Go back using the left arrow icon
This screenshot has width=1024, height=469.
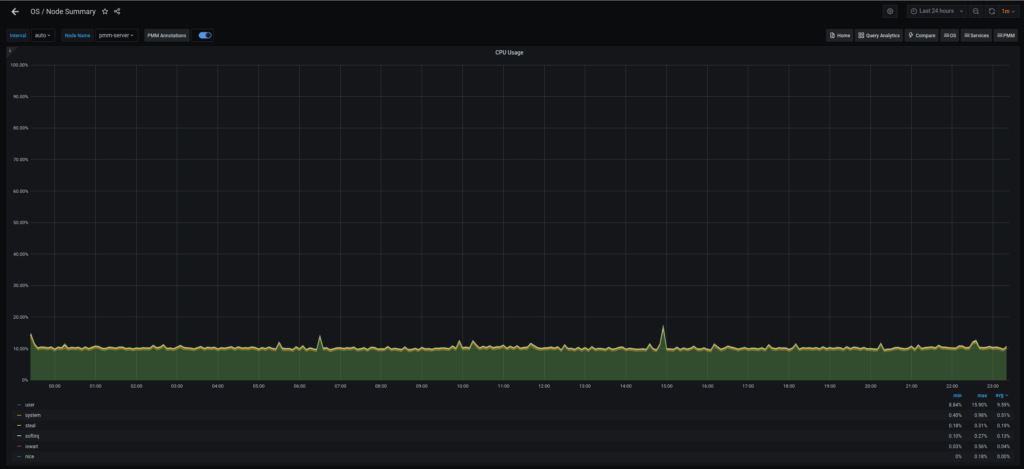click(x=15, y=12)
